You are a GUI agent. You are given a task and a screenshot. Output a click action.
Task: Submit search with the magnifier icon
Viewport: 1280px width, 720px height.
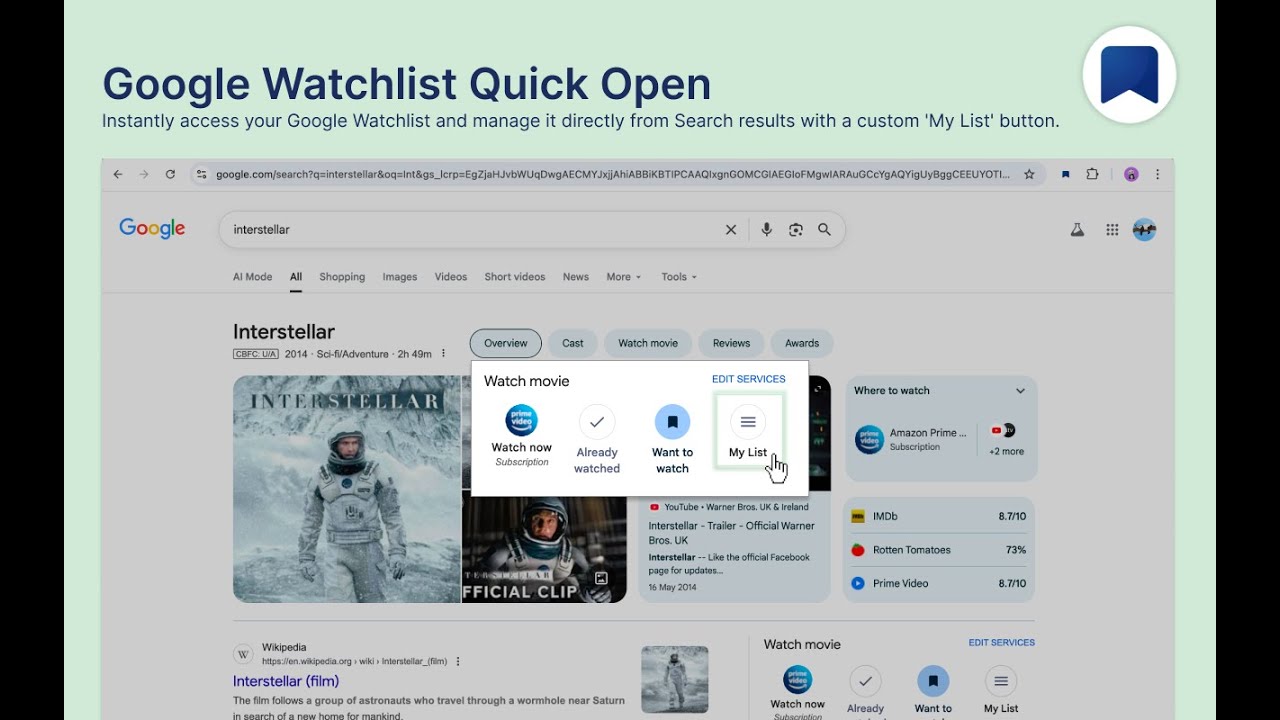824,229
